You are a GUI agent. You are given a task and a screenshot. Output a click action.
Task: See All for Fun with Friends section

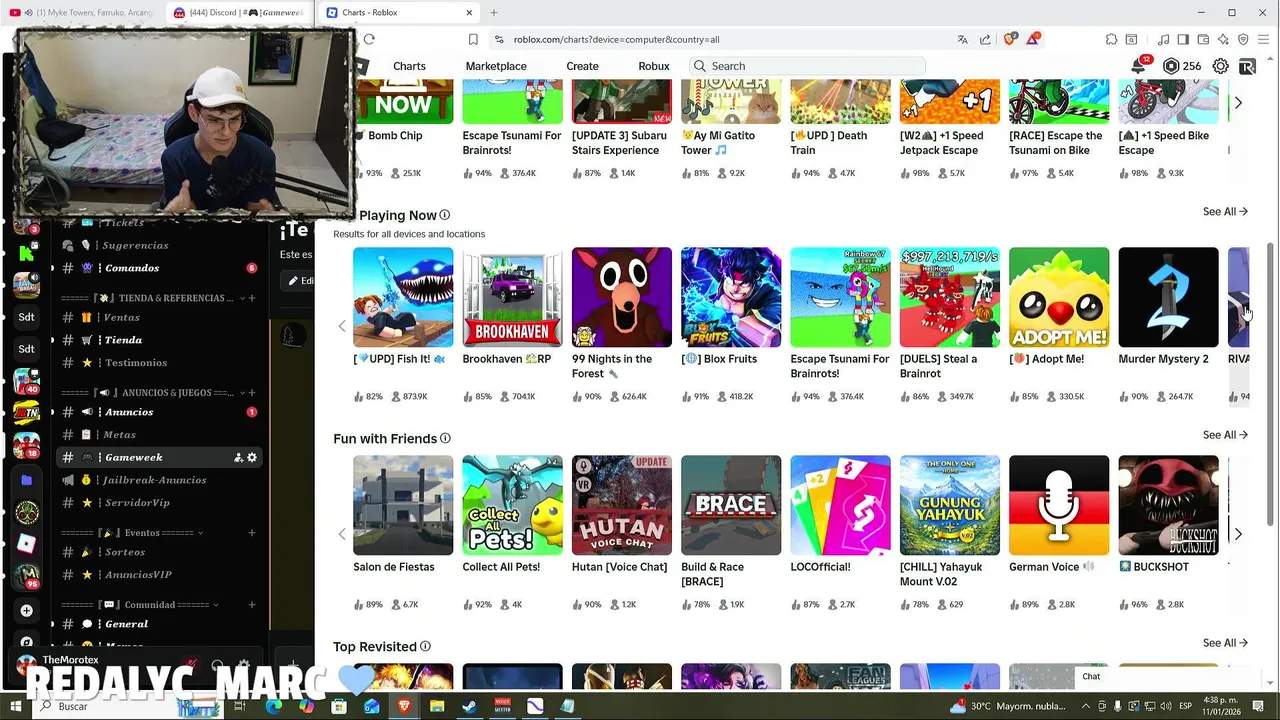1225,435
